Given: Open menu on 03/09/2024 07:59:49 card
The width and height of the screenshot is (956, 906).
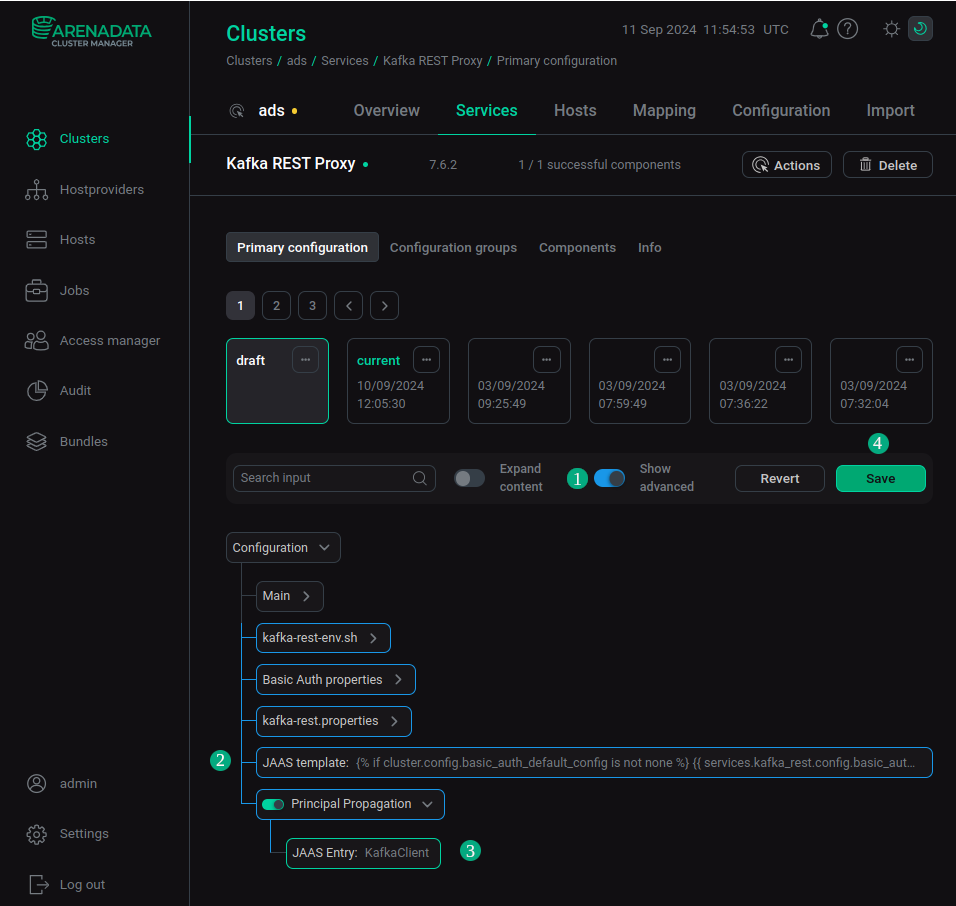Looking at the screenshot, I should click(x=667, y=360).
